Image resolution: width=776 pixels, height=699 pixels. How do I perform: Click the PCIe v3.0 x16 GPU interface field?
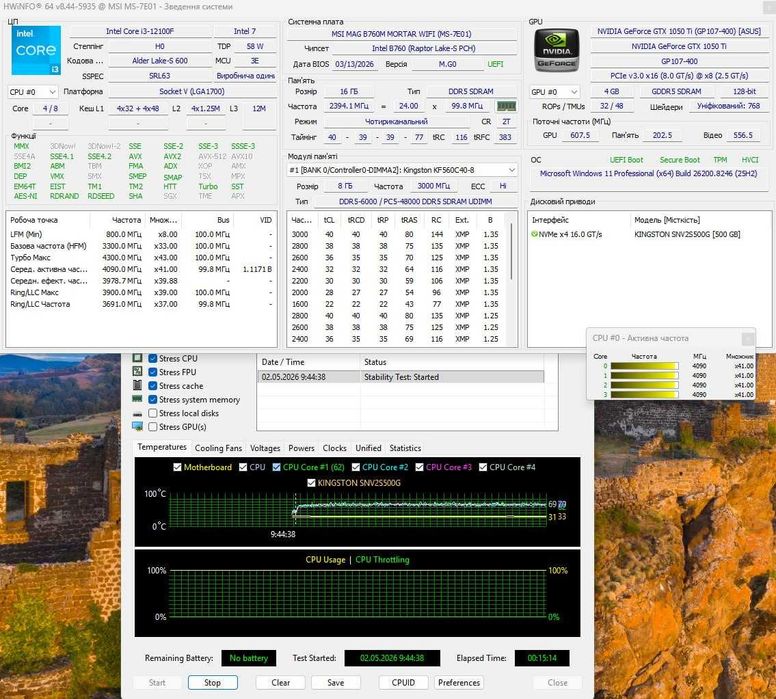(679, 76)
